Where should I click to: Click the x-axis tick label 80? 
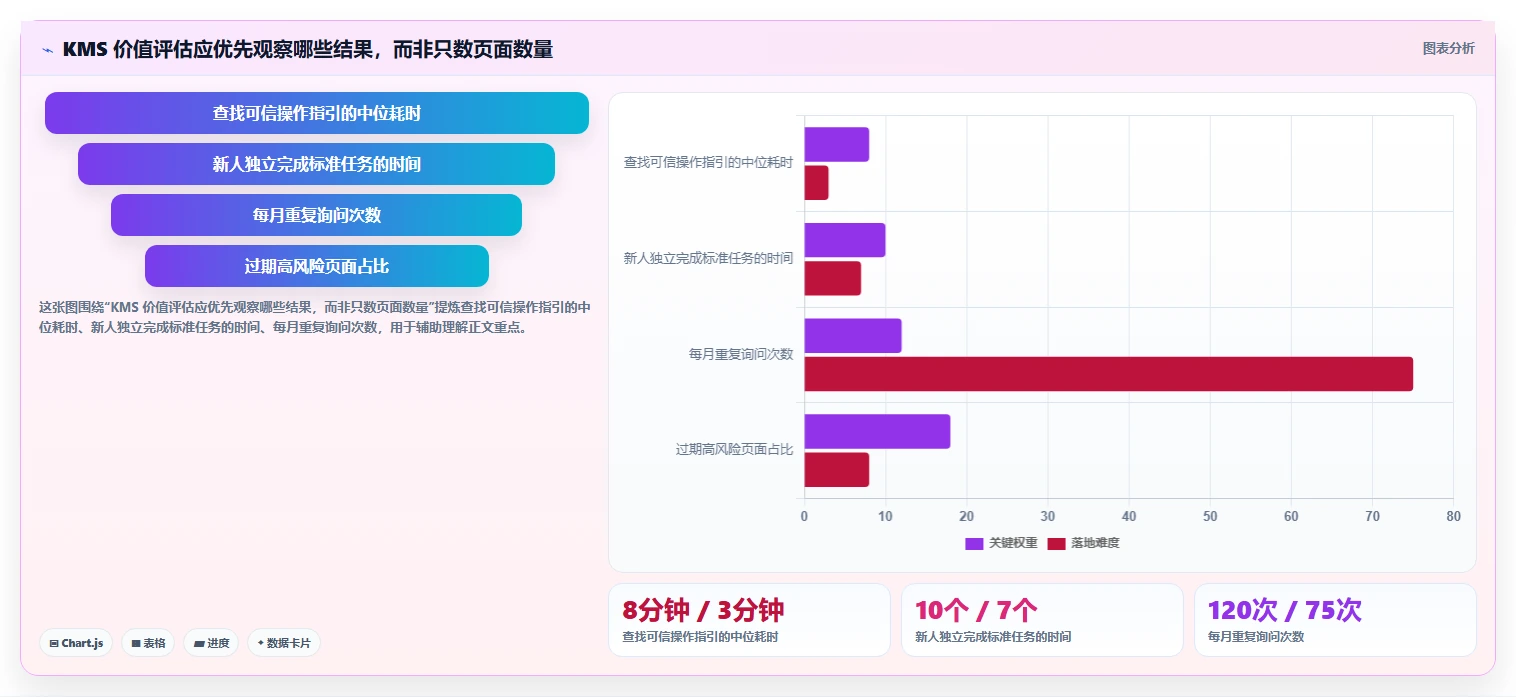tap(1453, 516)
